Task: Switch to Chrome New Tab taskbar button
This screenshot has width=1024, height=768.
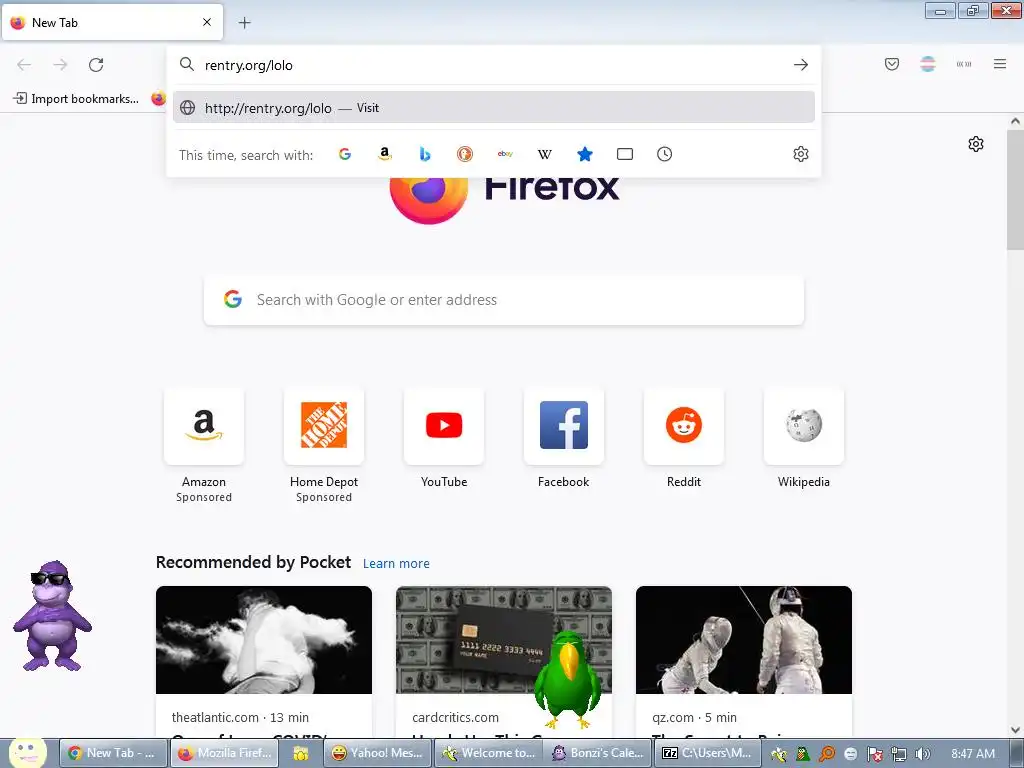Action: pos(114,753)
